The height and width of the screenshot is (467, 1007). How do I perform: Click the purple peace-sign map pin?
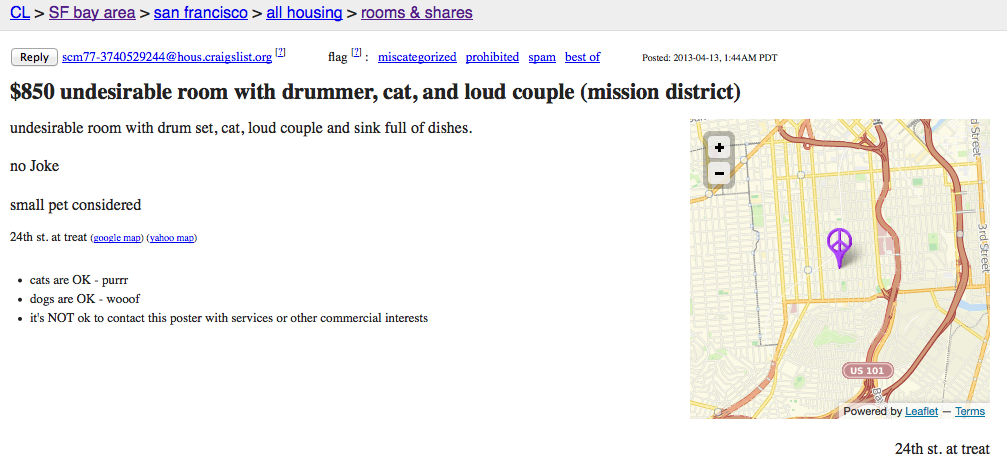pyautogui.click(x=839, y=247)
